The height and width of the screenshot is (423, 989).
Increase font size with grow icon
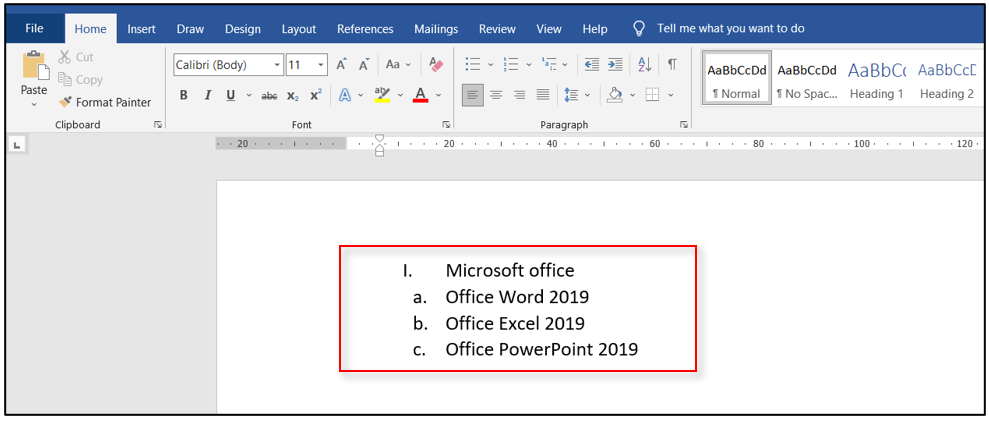[341, 64]
